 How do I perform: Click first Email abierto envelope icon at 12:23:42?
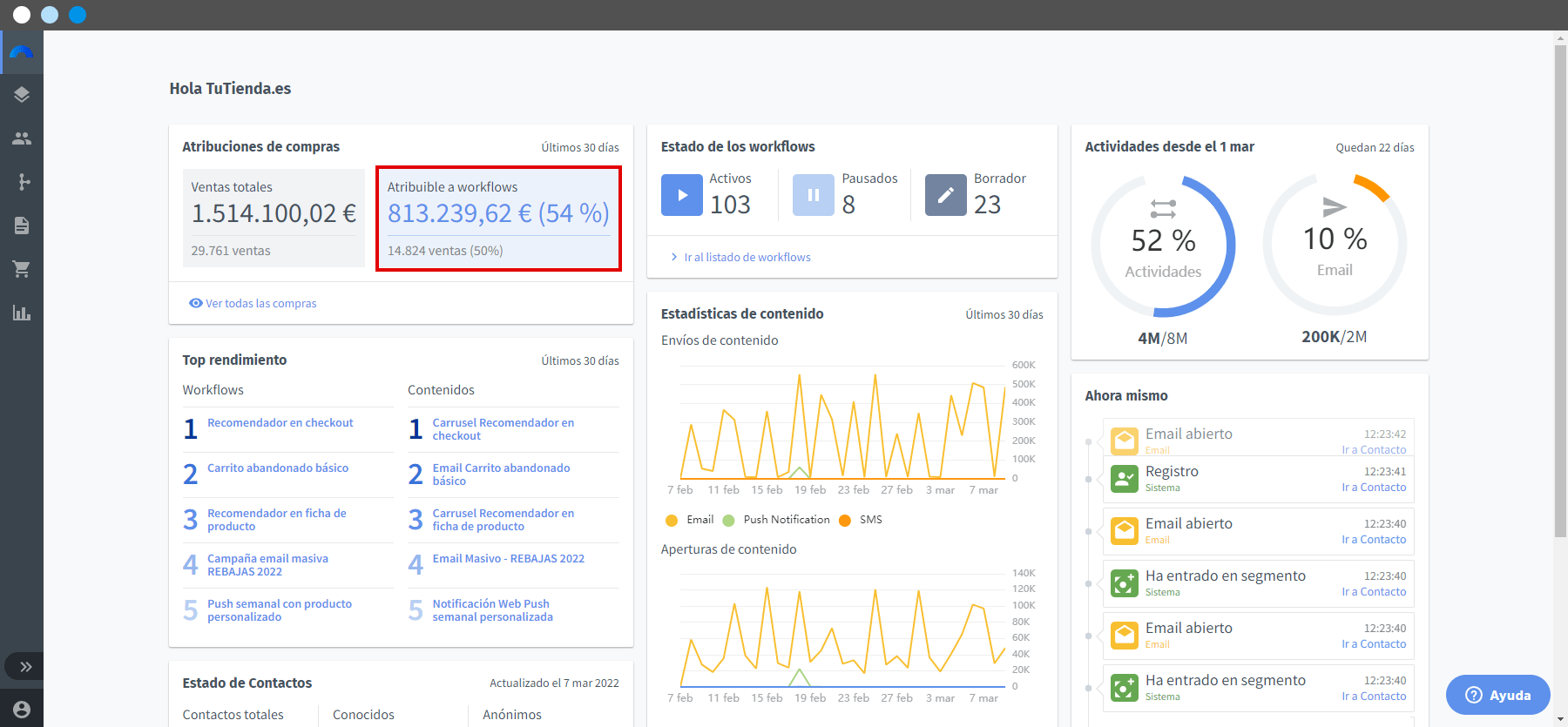click(x=1125, y=441)
